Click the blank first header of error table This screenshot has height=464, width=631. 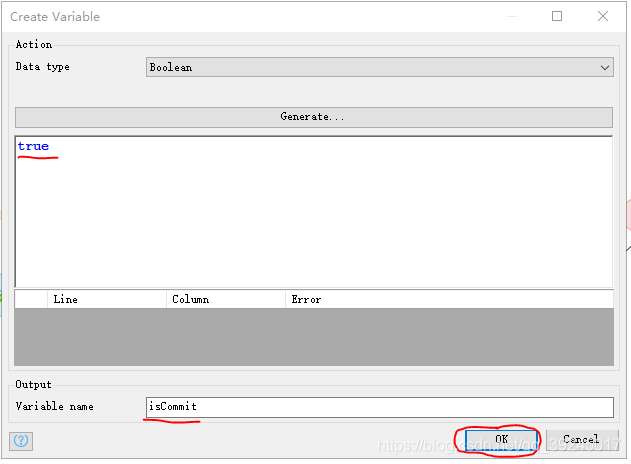point(31,299)
